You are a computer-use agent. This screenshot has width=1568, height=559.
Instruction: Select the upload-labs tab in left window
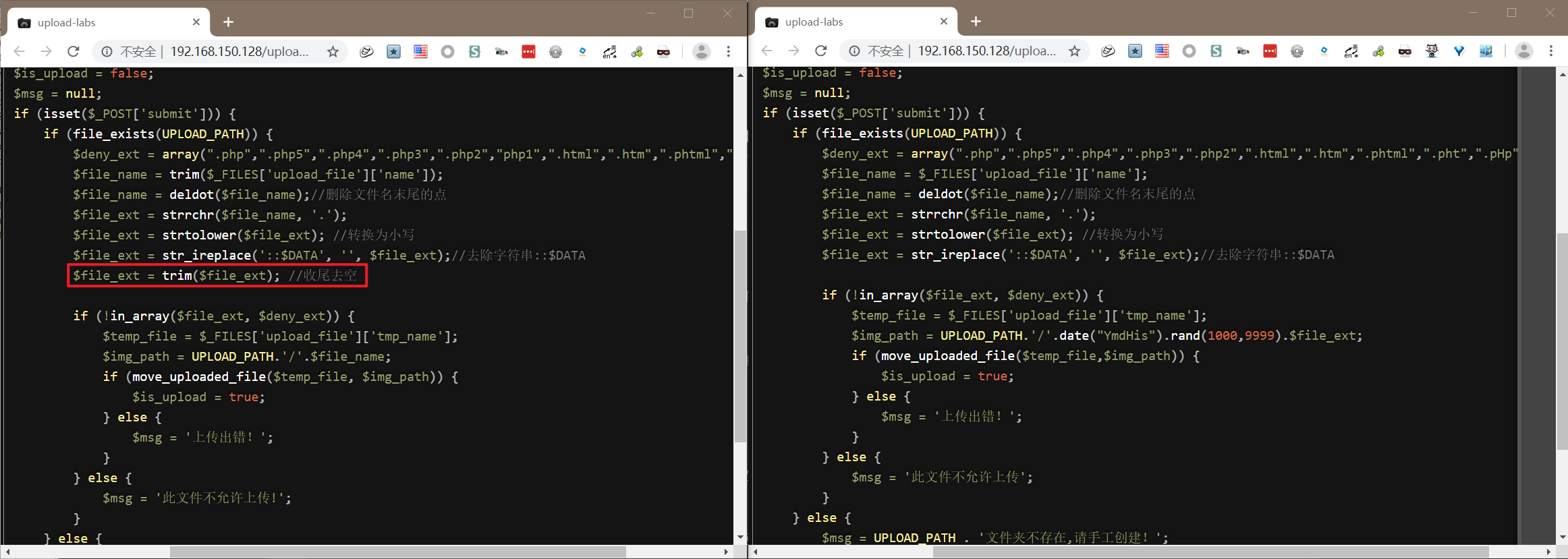(108, 22)
